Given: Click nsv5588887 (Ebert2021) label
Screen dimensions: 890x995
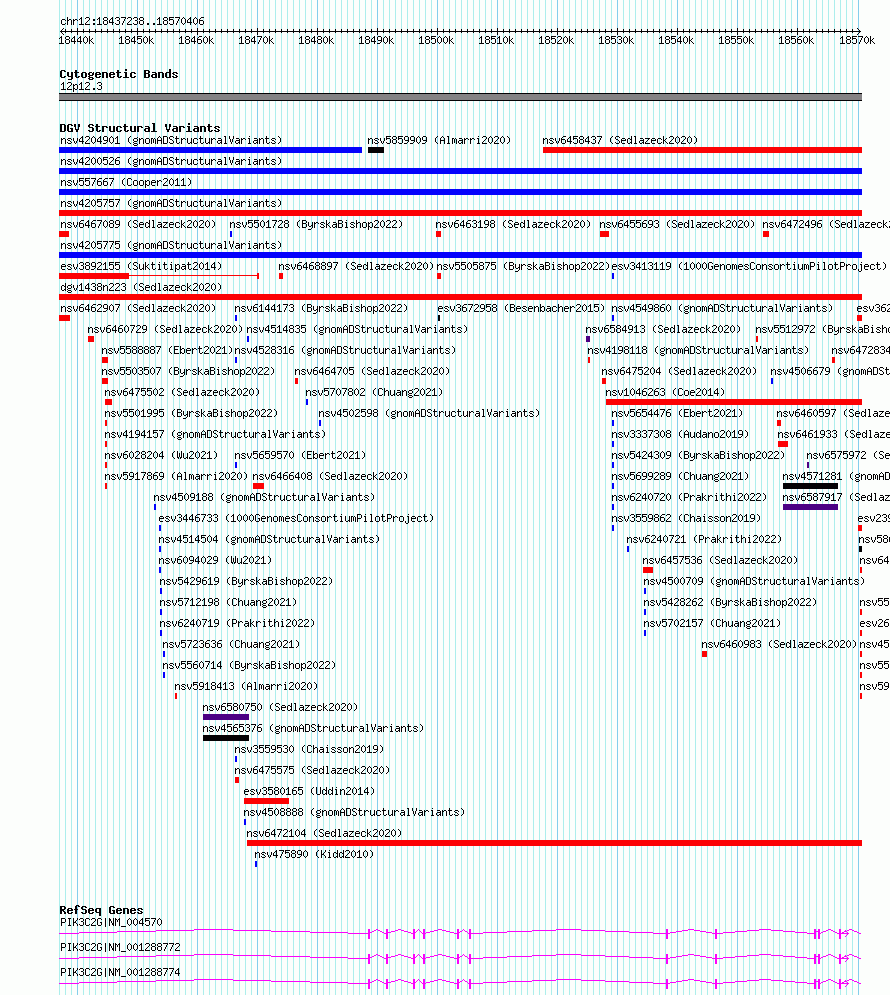Looking at the screenshot, I should [x=167, y=350].
